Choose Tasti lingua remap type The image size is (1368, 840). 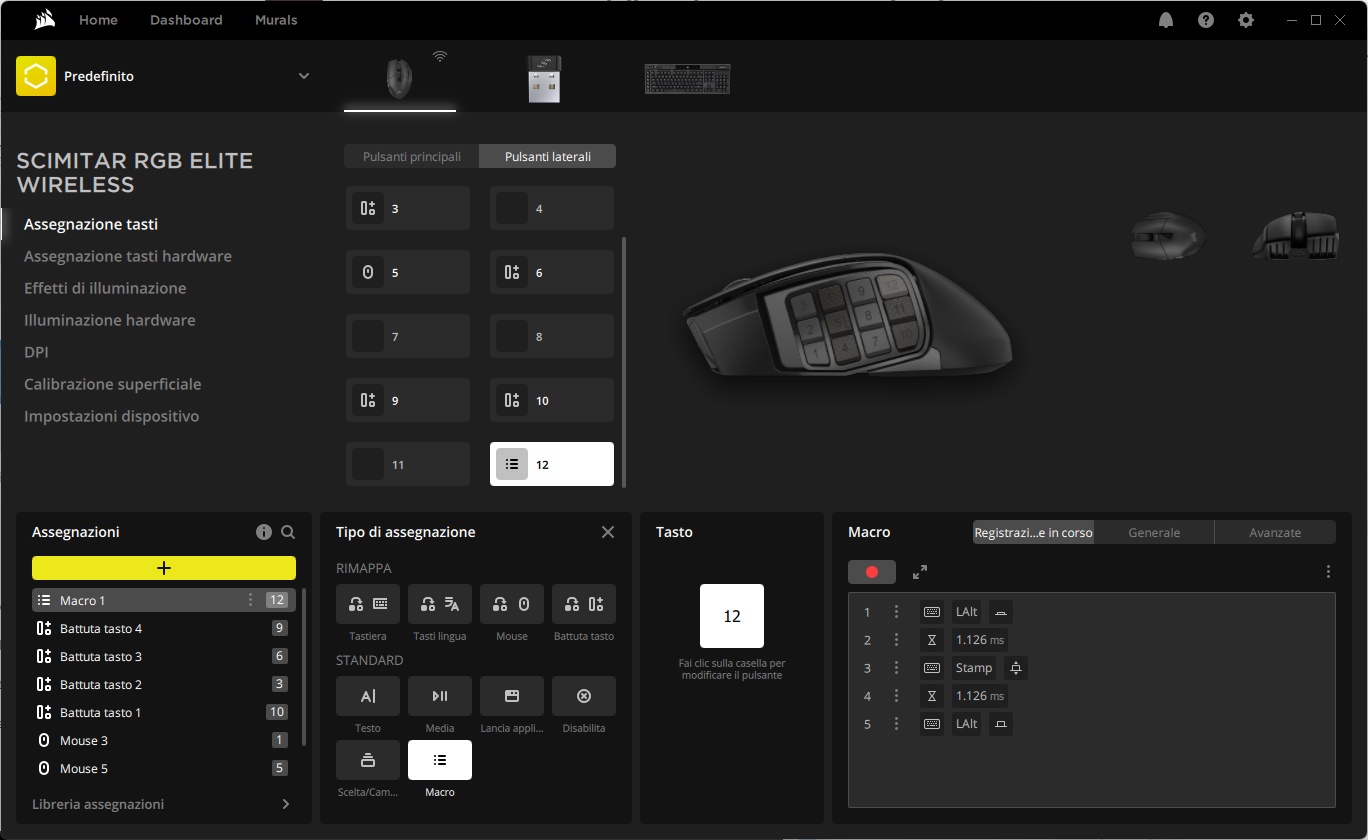440,604
